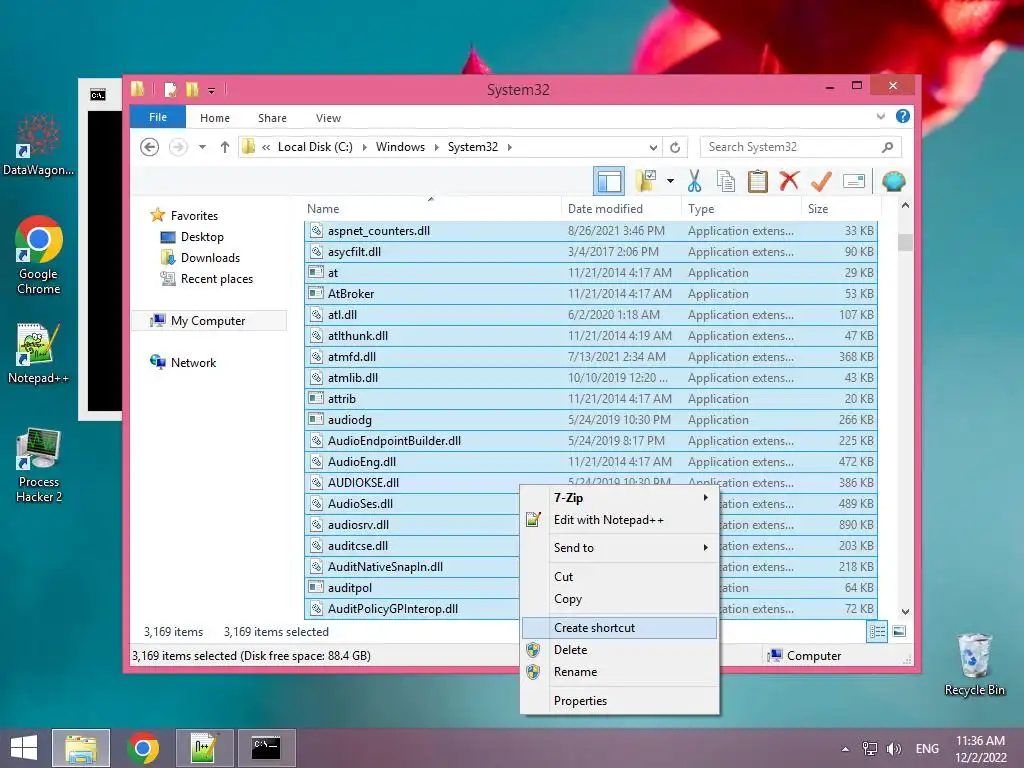Viewport: 1024px width, 768px height.
Task: Open the dropdown arrow beside Folder Options
Action: point(670,181)
